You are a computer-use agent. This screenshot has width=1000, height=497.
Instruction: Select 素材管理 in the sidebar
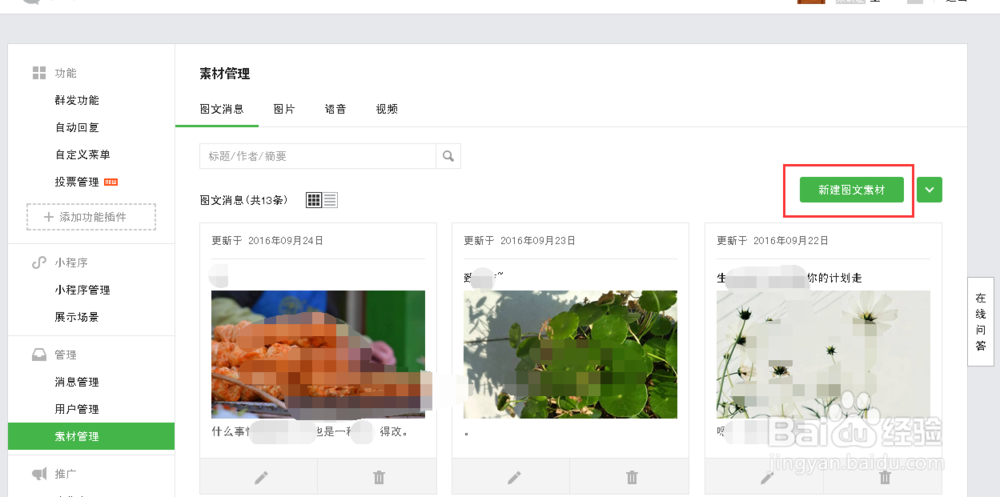[91, 436]
